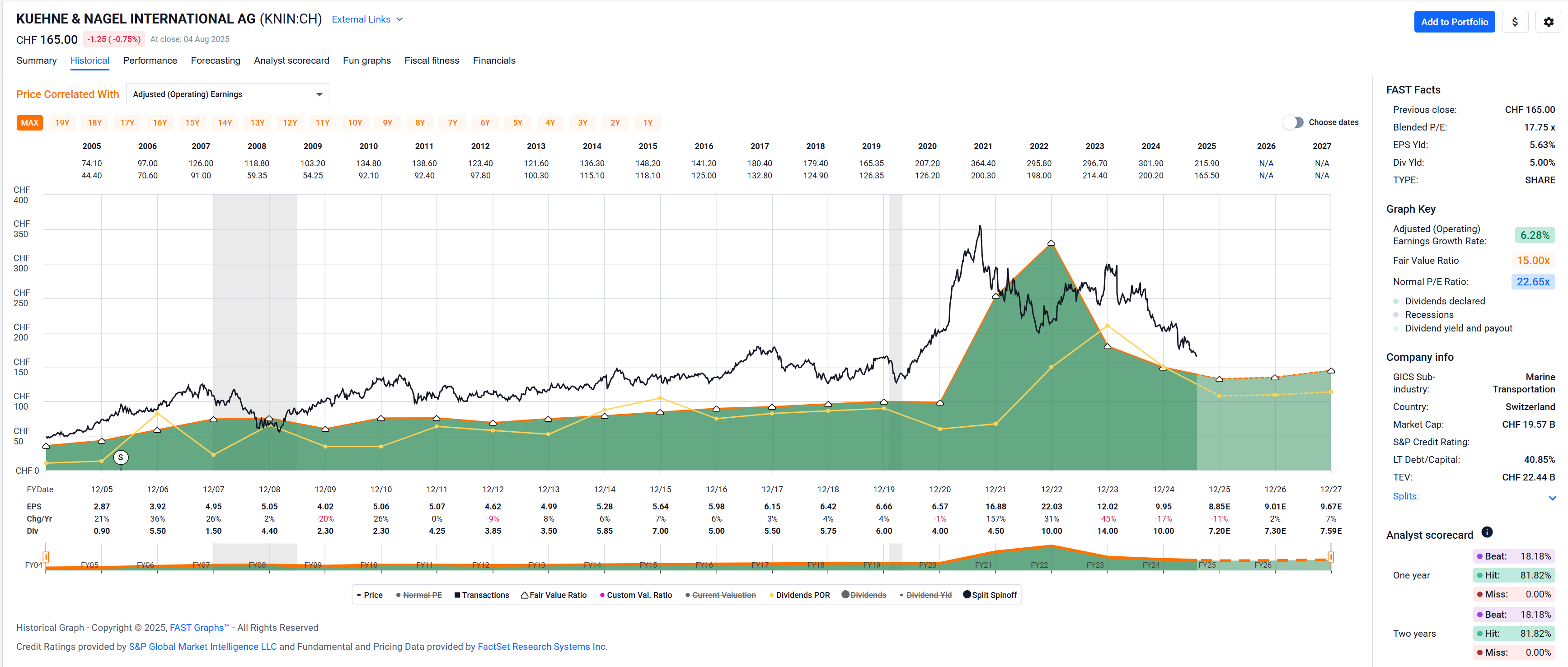1568x667 pixels.
Task: Click the Chg/Yr value 157%
Action: tap(996, 518)
